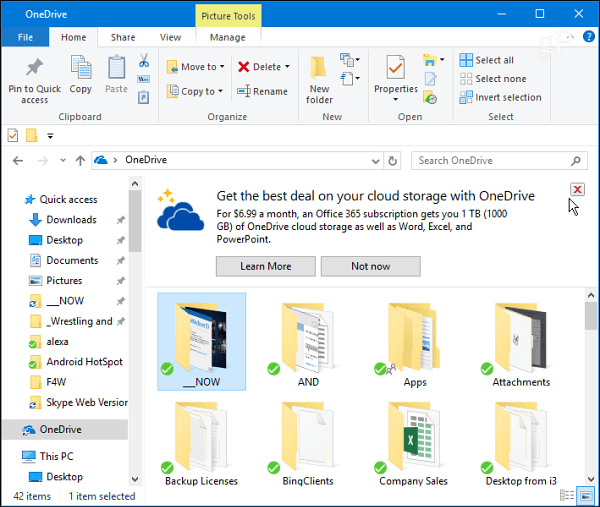Select Android HotSpot folder in sidebar
This screenshot has height=507, width=600.
(85, 362)
